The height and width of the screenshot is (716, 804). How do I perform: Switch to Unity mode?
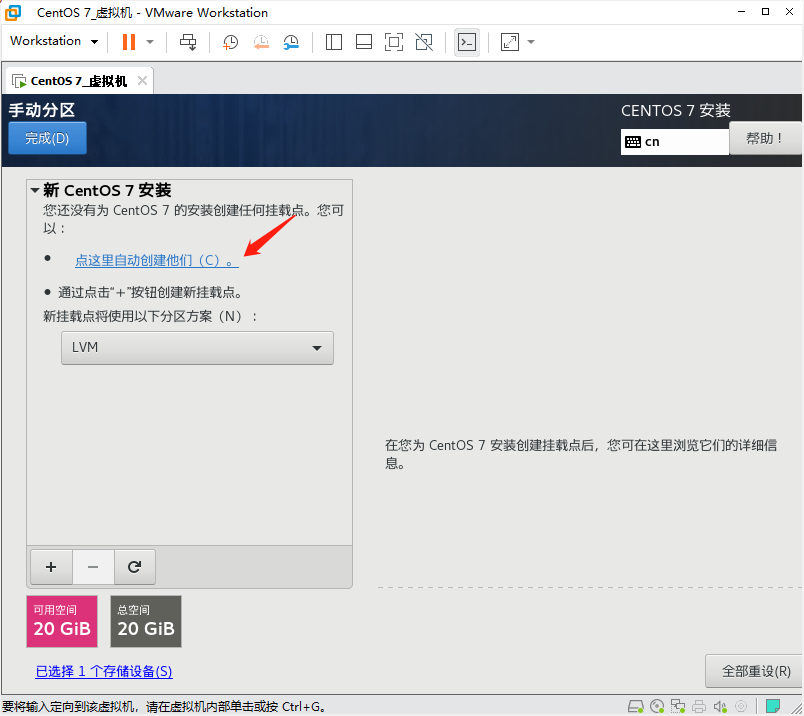tap(424, 42)
